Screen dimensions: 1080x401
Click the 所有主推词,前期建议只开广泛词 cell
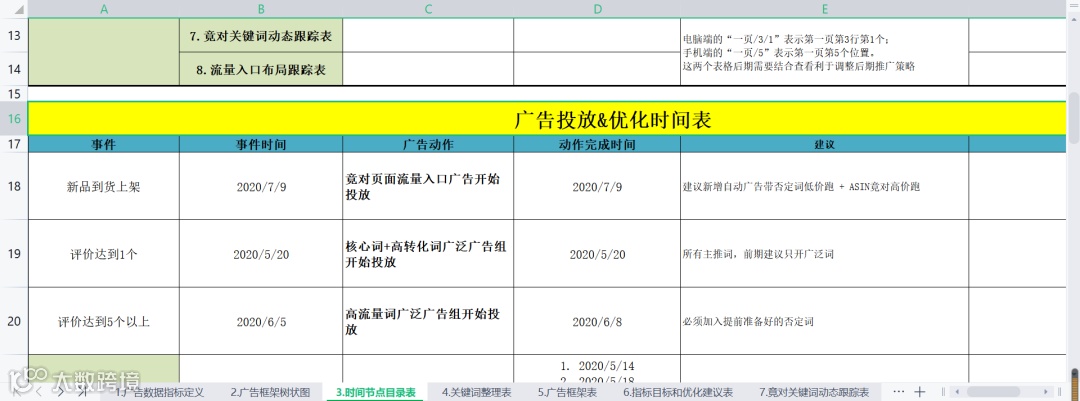tap(824, 254)
